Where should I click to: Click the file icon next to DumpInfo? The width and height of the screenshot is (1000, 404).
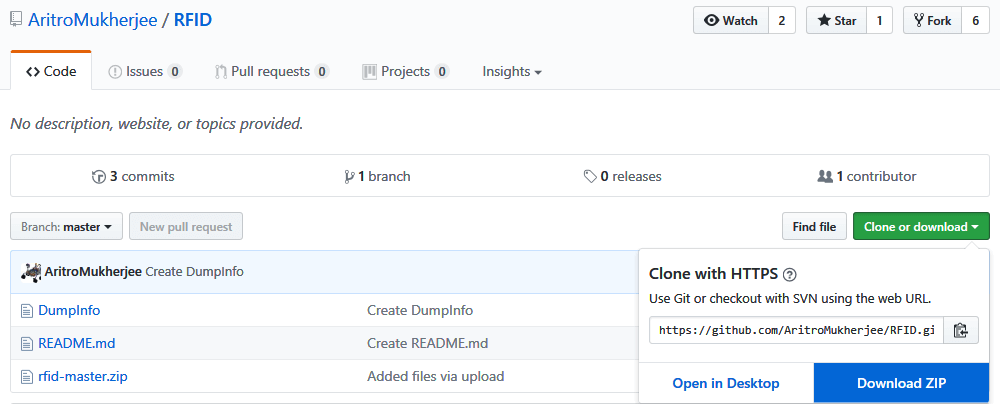coord(26,311)
